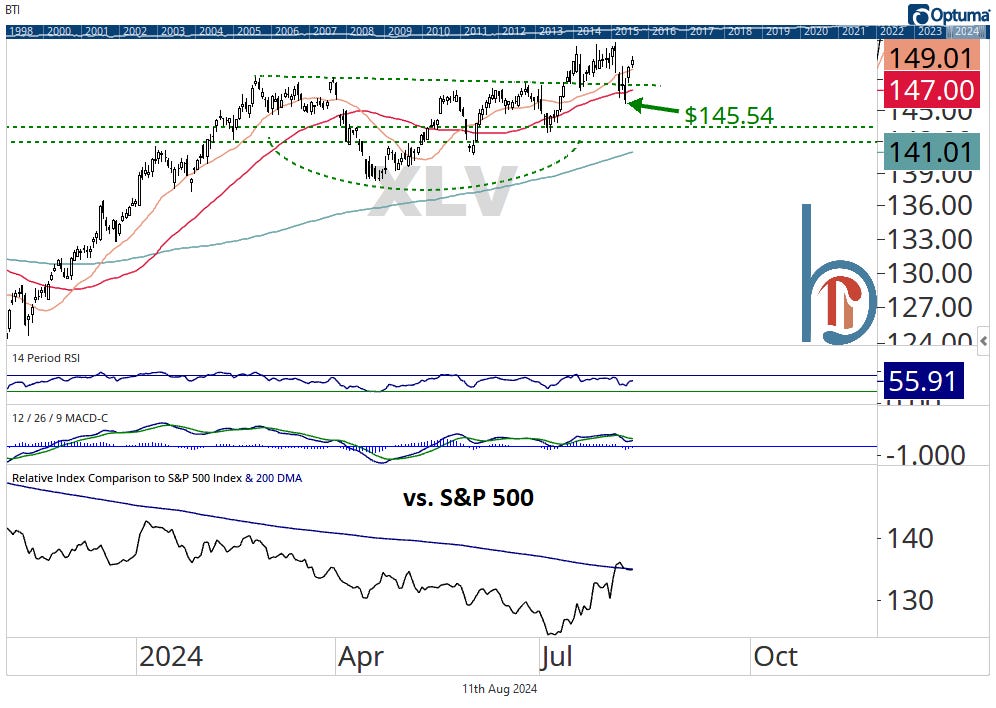Click the BTI chart title label
The width and height of the screenshot is (996, 708).
tap(12, 11)
